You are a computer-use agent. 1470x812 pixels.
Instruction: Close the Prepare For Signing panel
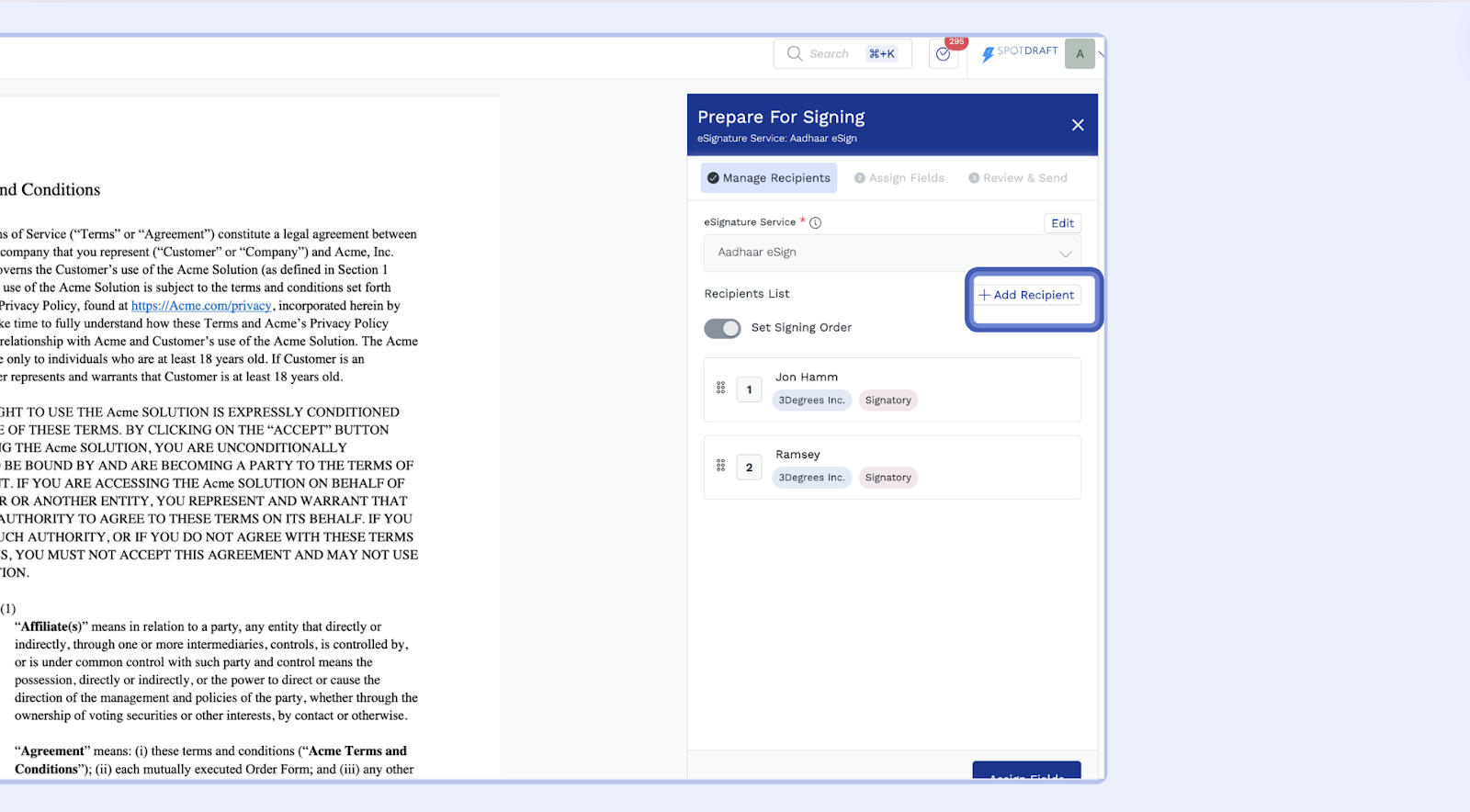tap(1078, 125)
